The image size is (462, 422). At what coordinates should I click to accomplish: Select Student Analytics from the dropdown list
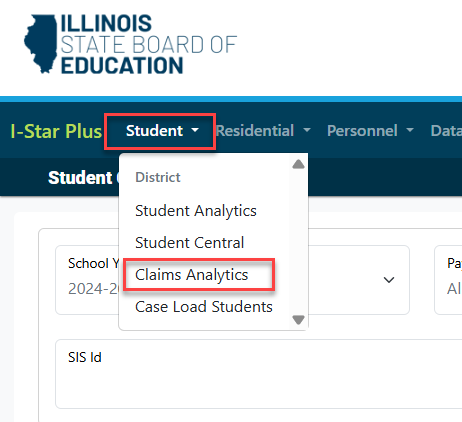196,211
